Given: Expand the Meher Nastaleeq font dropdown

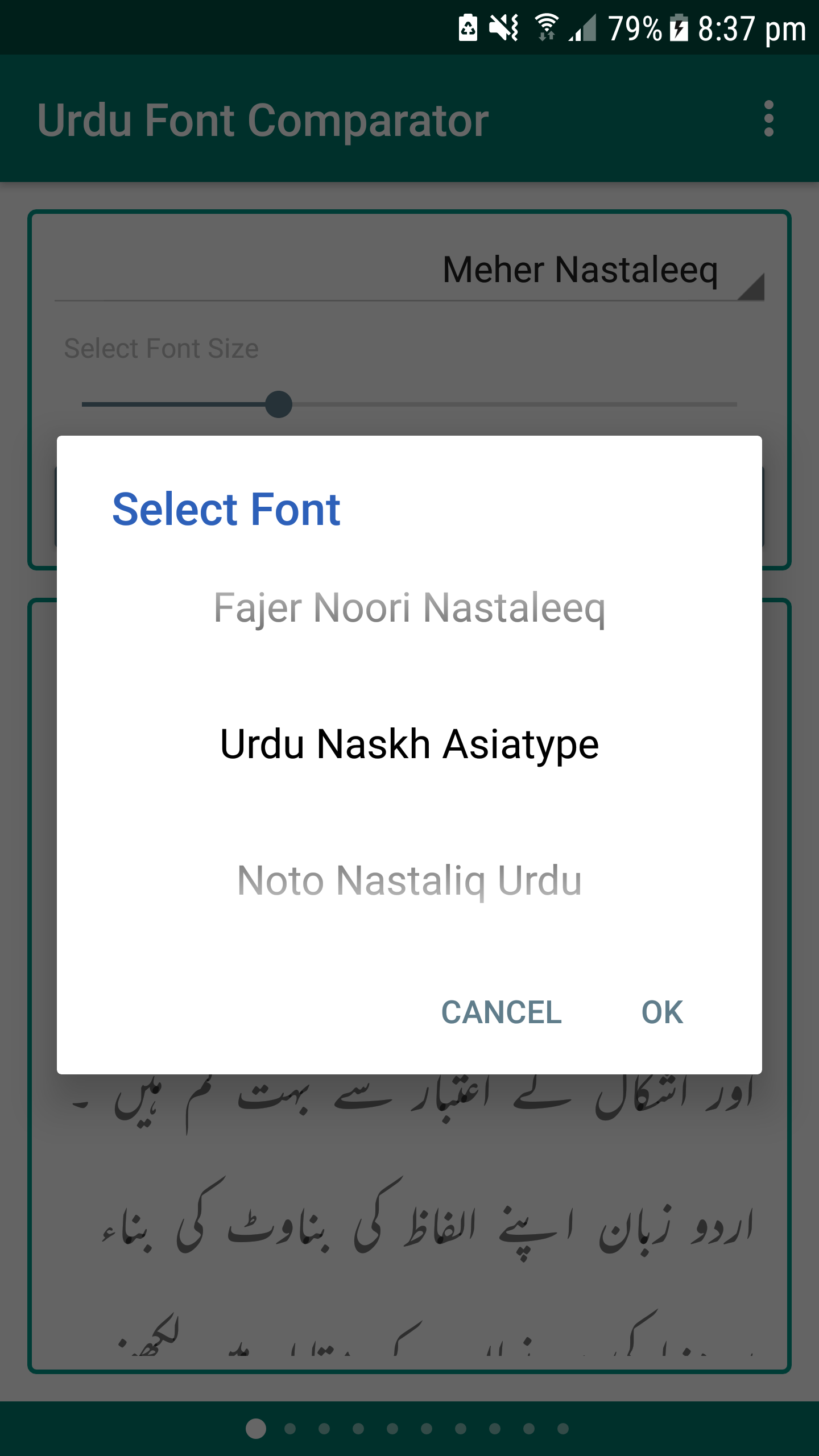Looking at the screenshot, I should [409, 270].
